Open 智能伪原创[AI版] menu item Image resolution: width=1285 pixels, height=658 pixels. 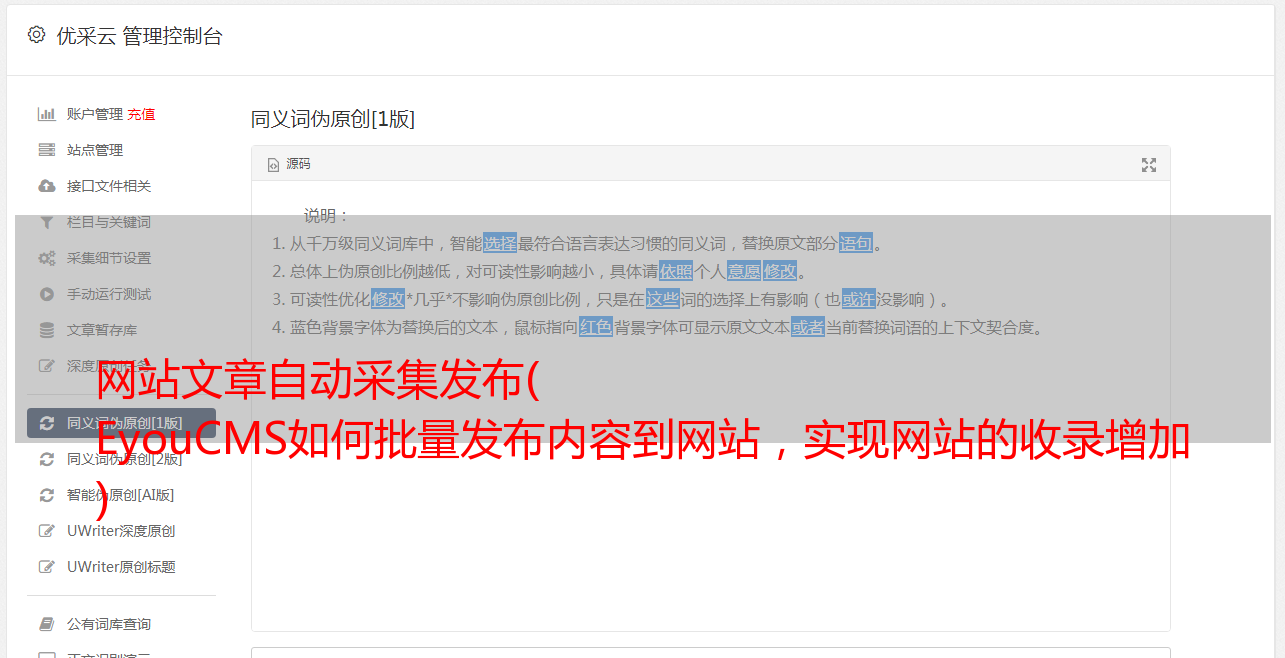(x=121, y=495)
